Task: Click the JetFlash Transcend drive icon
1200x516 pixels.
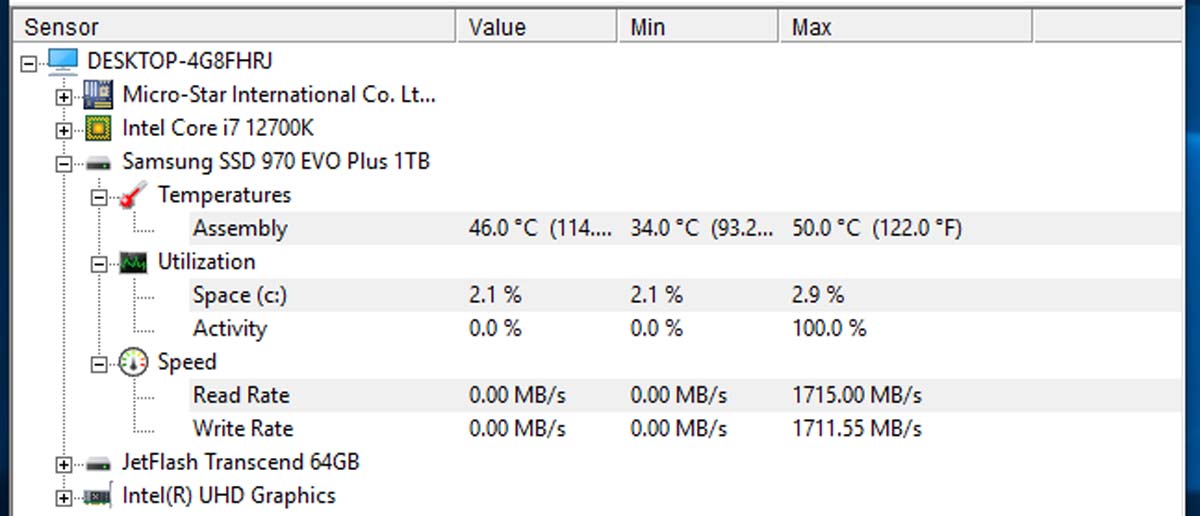Action: click(x=98, y=464)
